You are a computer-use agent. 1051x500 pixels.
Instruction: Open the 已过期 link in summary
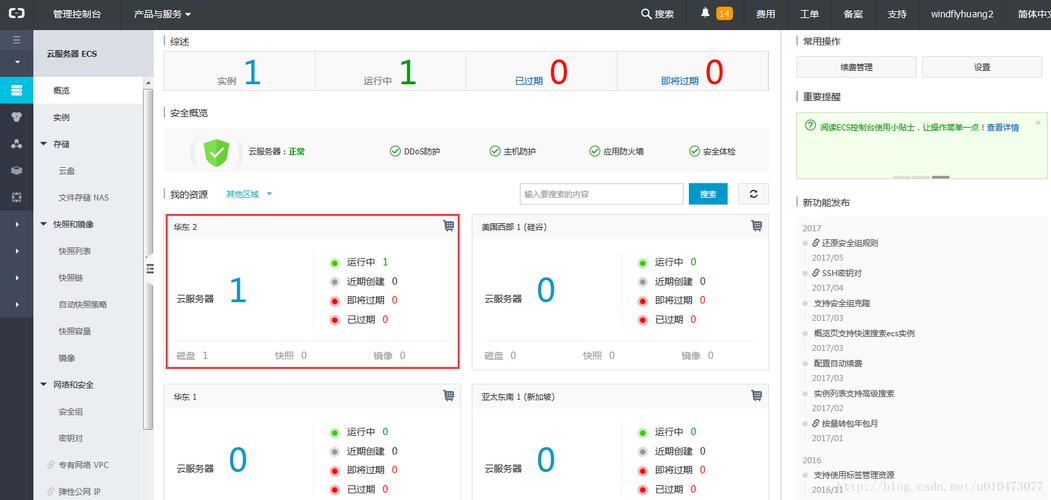[529, 81]
